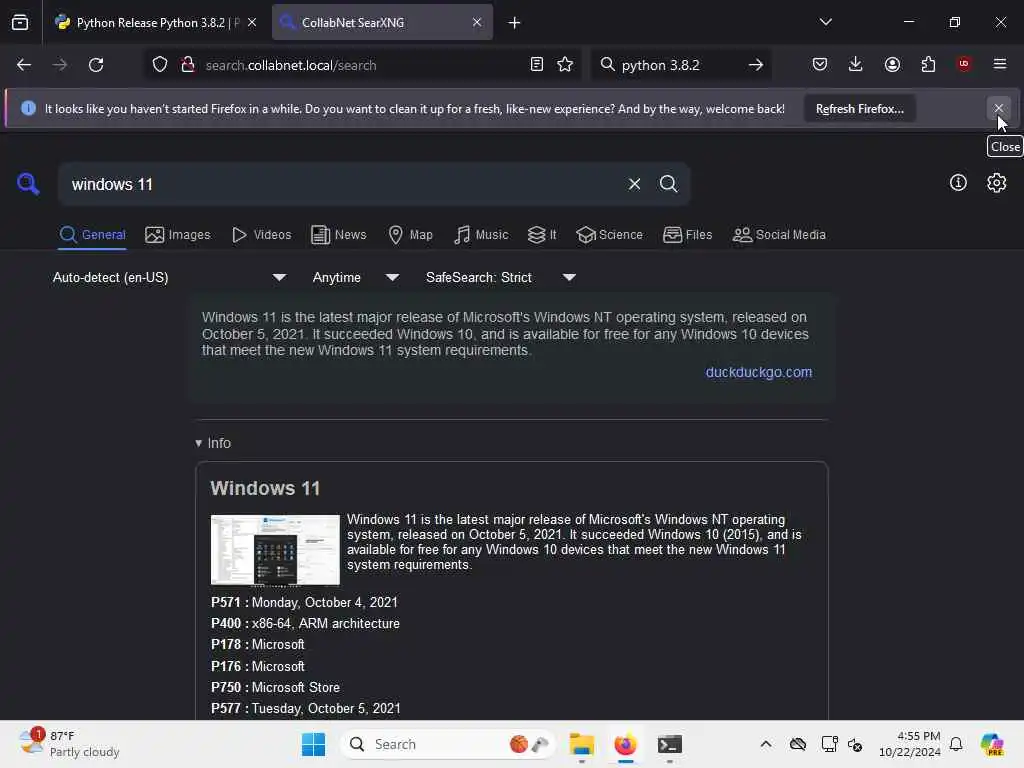Toggle reader view icon

click(537, 65)
